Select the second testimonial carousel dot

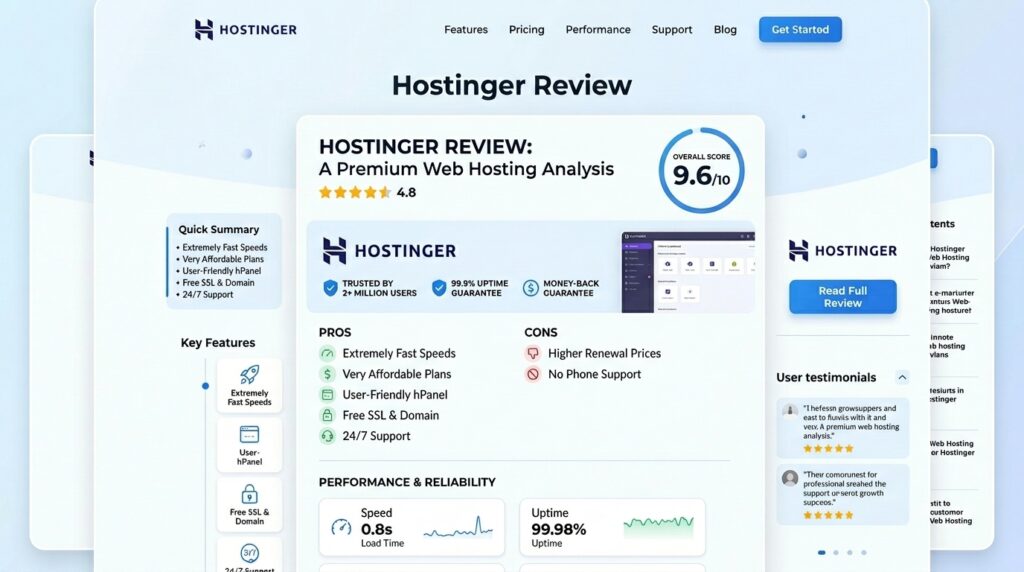[x=836, y=552]
